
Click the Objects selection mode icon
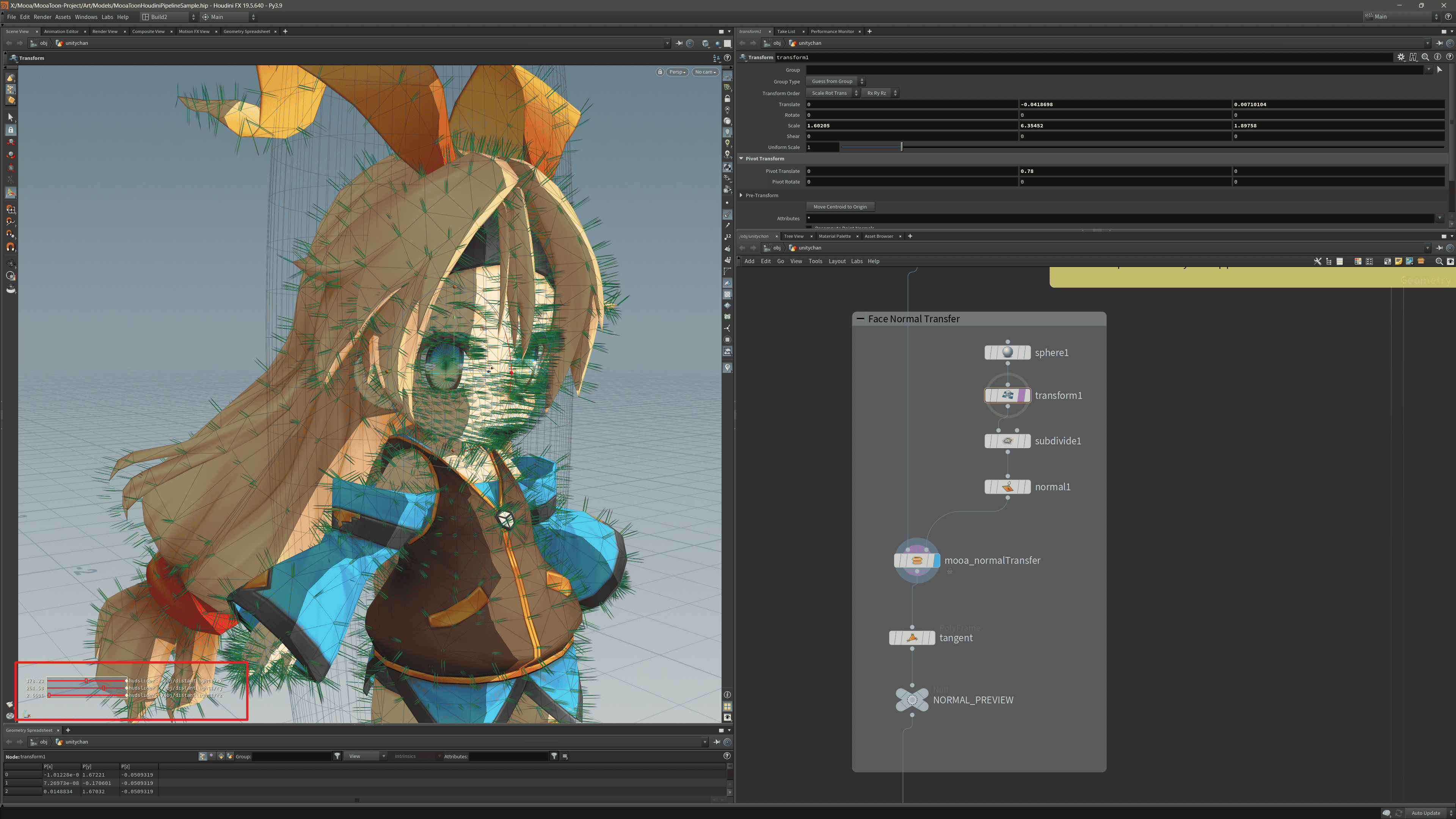[x=10, y=78]
